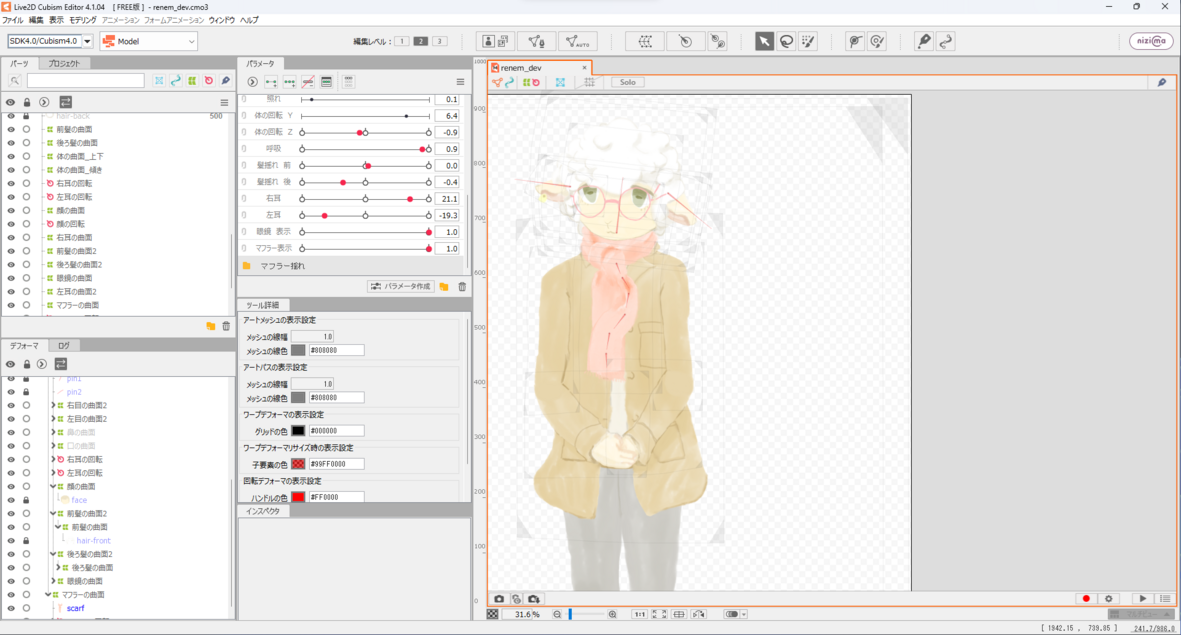Expand 右目の曲面2 in deformer tree
Image resolution: width=1181 pixels, height=635 pixels.
pos(53,405)
